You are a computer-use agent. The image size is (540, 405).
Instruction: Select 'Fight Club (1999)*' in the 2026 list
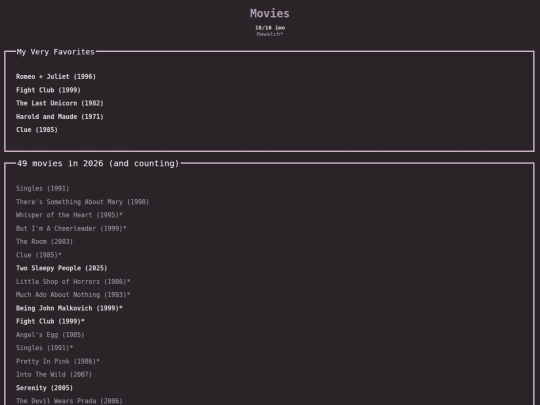tap(50, 321)
